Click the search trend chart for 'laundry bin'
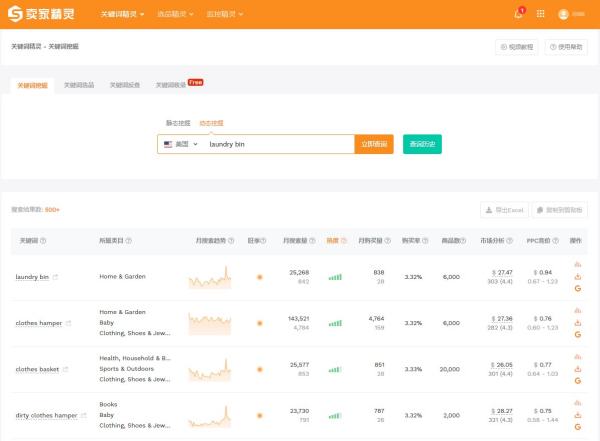The image size is (600, 441). [x=210, y=276]
